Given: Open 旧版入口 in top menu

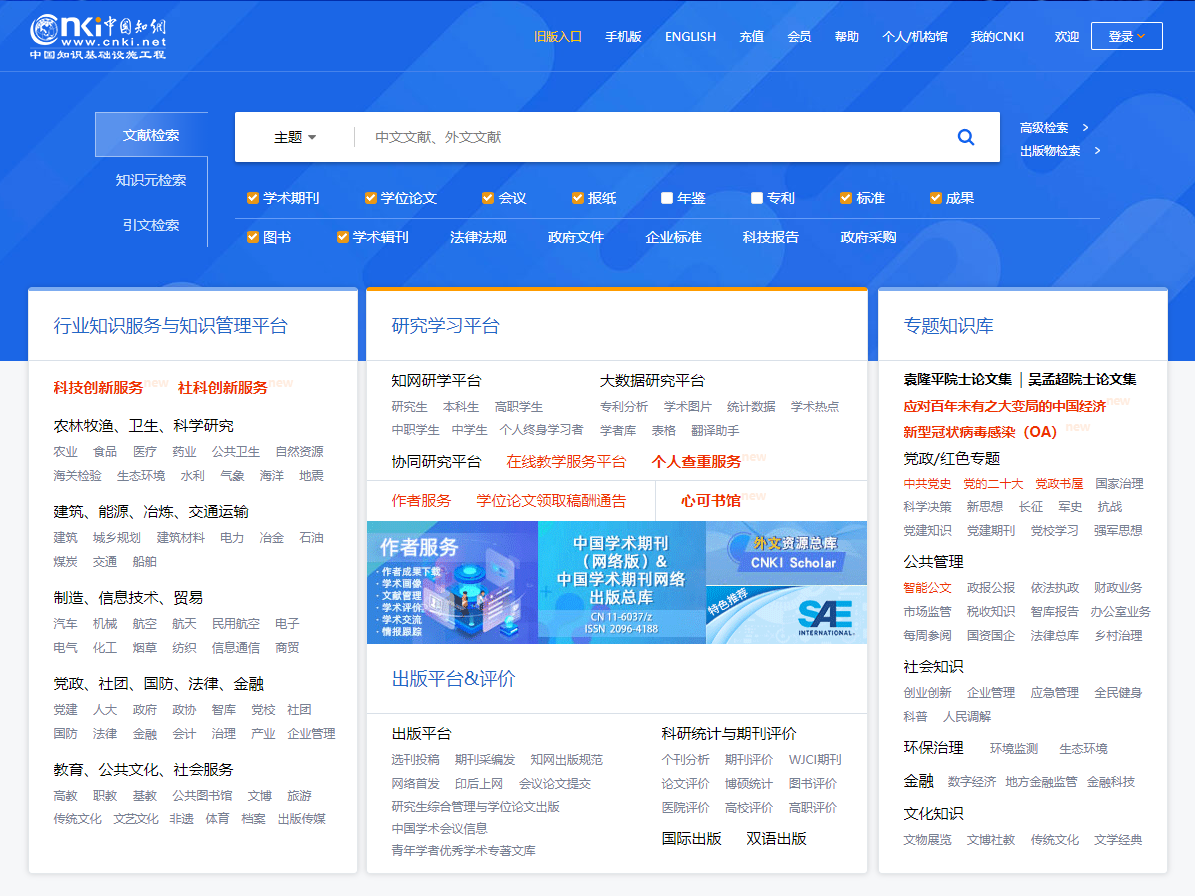Looking at the screenshot, I should point(558,37).
